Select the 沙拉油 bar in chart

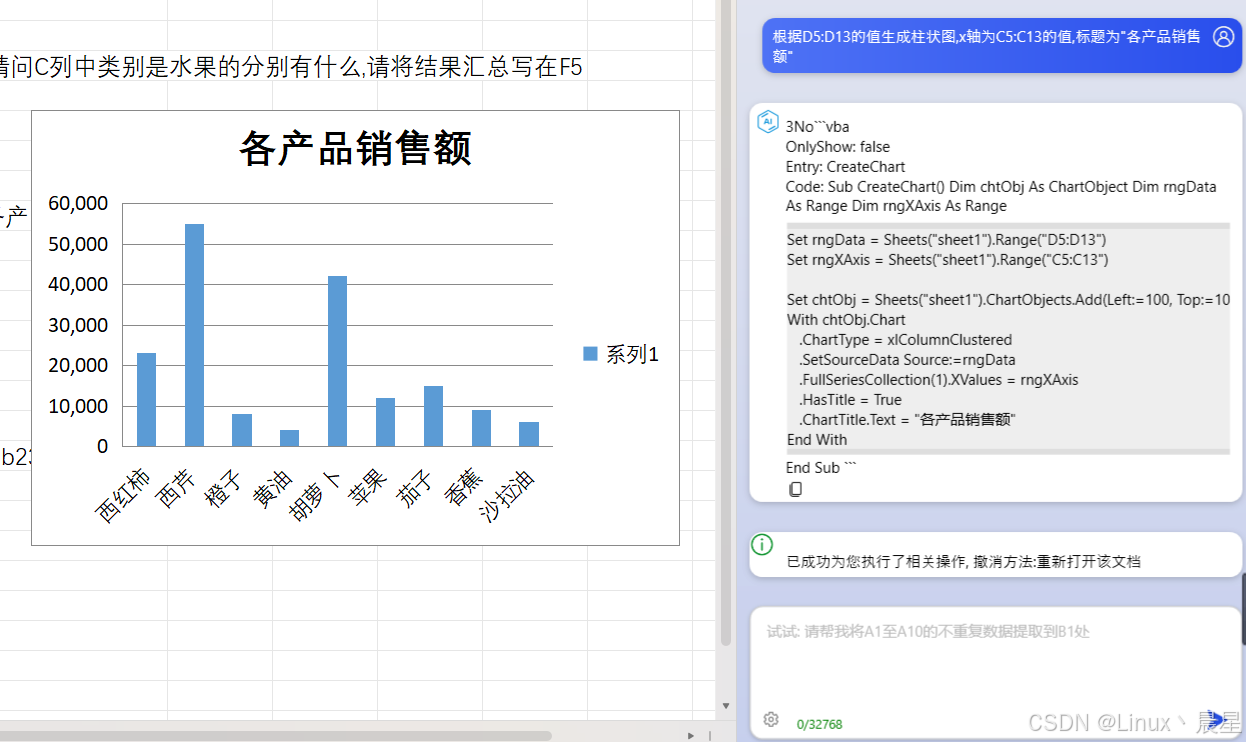tap(529, 434)
